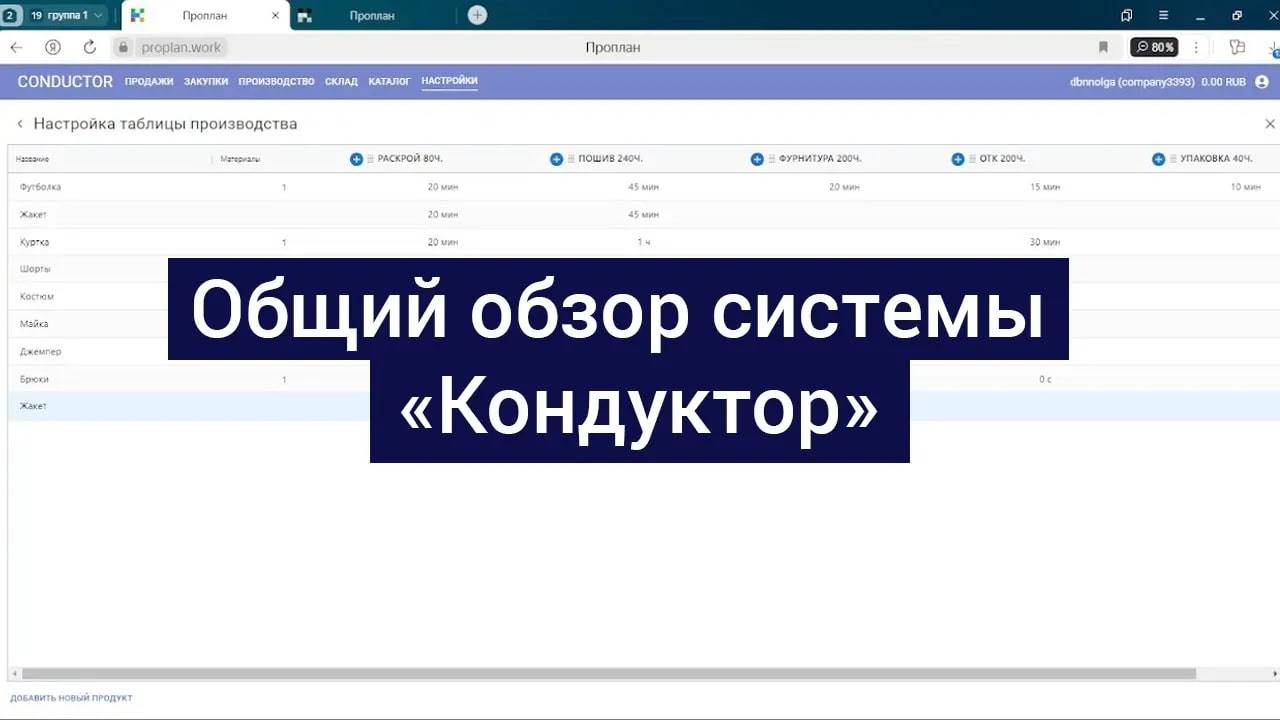This screenshot has width=1280, height=720.
Task: Click the 0 с ОТК cell for Брюки
Action: tap(1045, 379)
